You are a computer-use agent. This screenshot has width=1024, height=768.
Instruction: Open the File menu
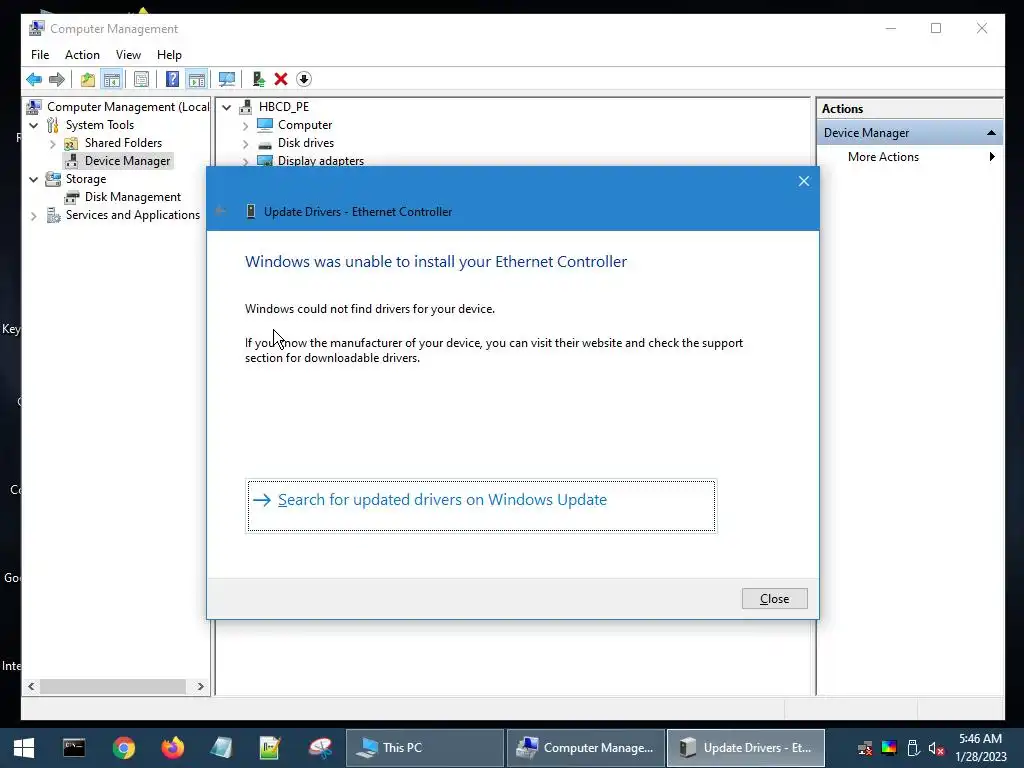point(40,55)
